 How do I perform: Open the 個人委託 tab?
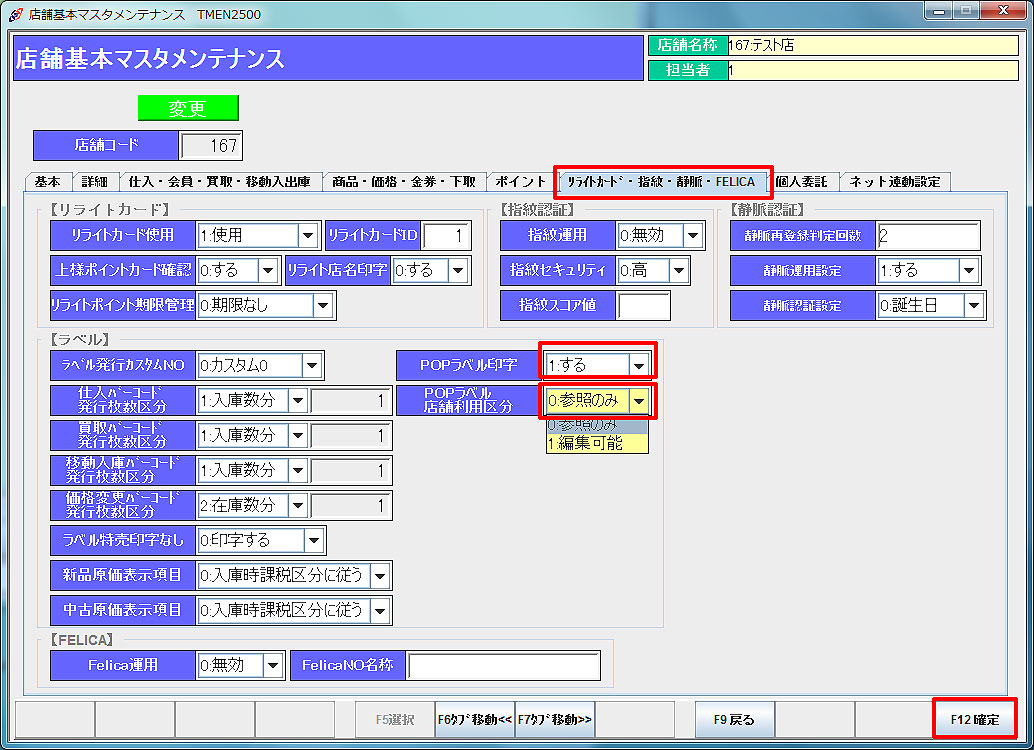pyautogui.click(x=802, y=182)
